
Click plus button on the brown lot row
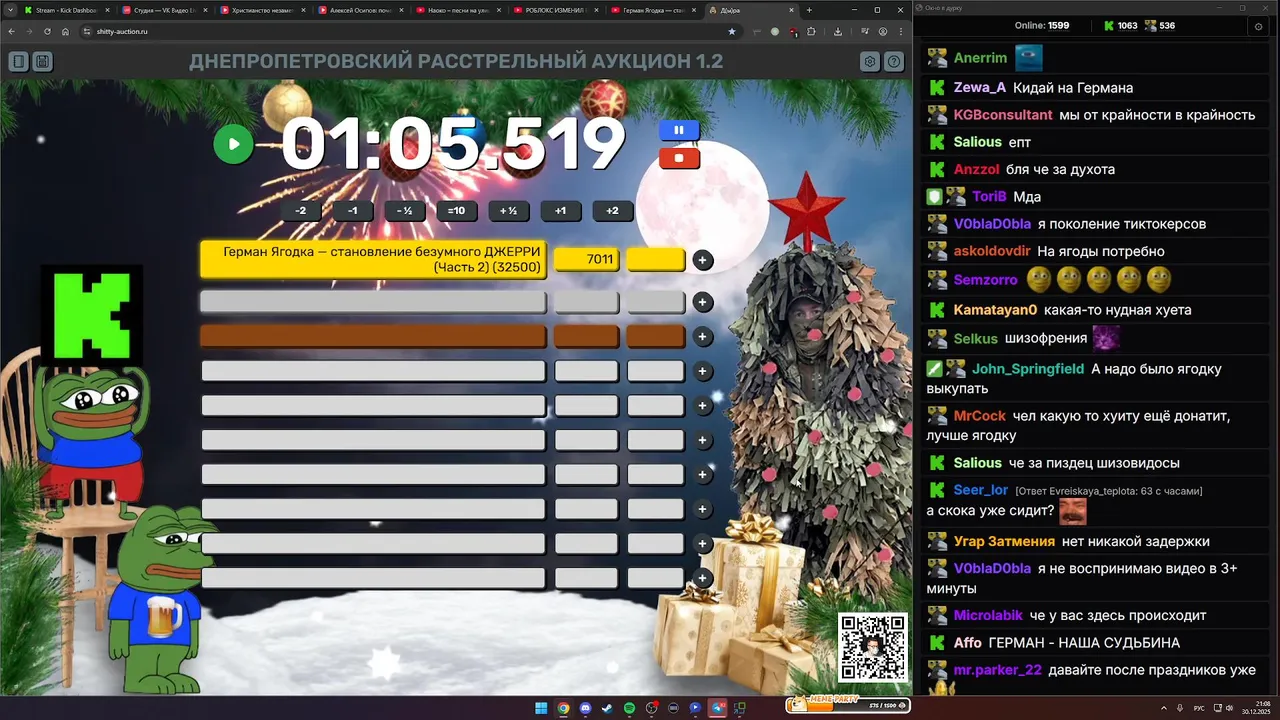tap(703, 337)
